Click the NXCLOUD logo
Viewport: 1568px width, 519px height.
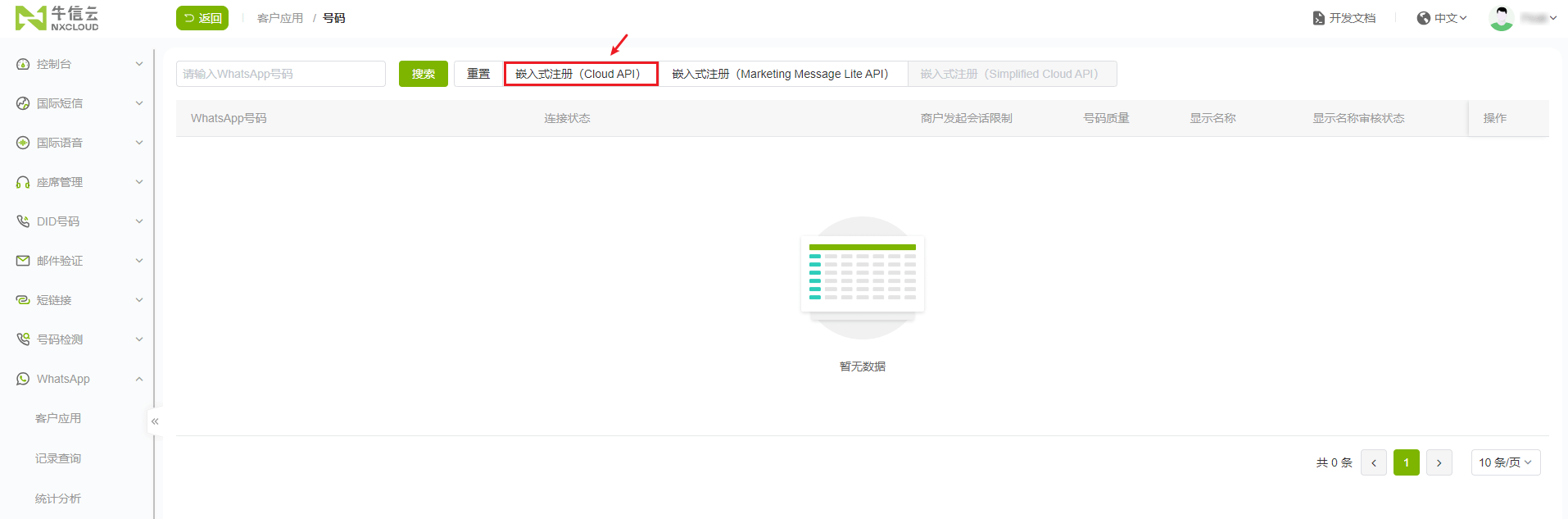click(57, 18)
